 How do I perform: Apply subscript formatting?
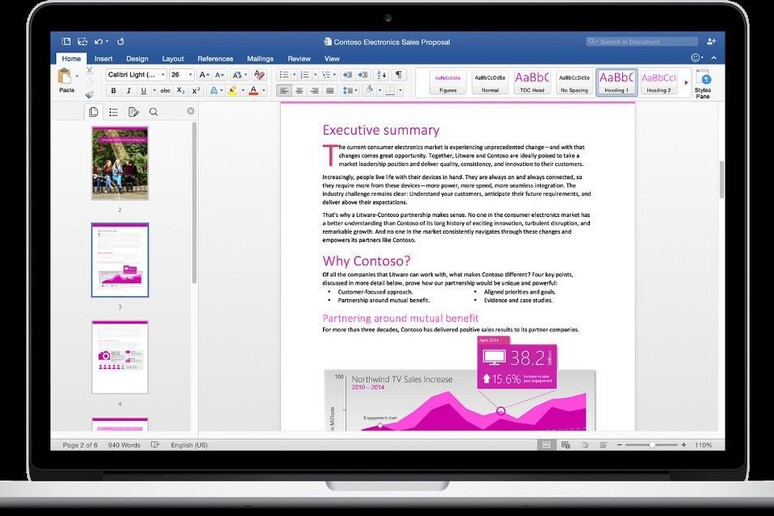tap(181, 91)
